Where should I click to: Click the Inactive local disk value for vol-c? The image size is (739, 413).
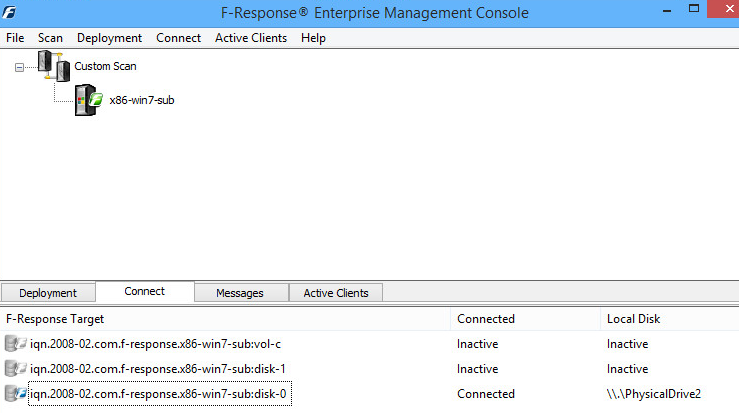coord(627,344)
